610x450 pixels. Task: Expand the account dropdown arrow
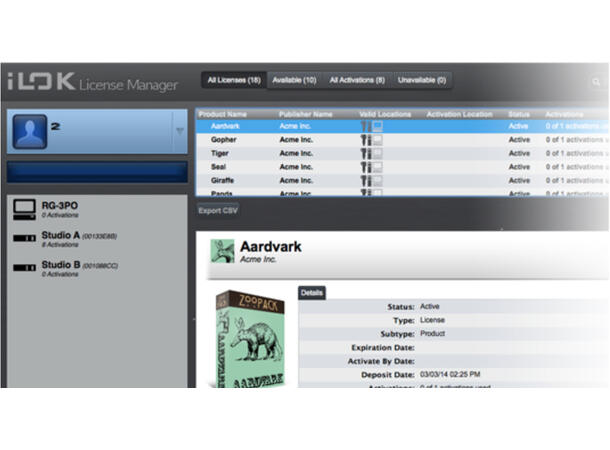[180, 131]
